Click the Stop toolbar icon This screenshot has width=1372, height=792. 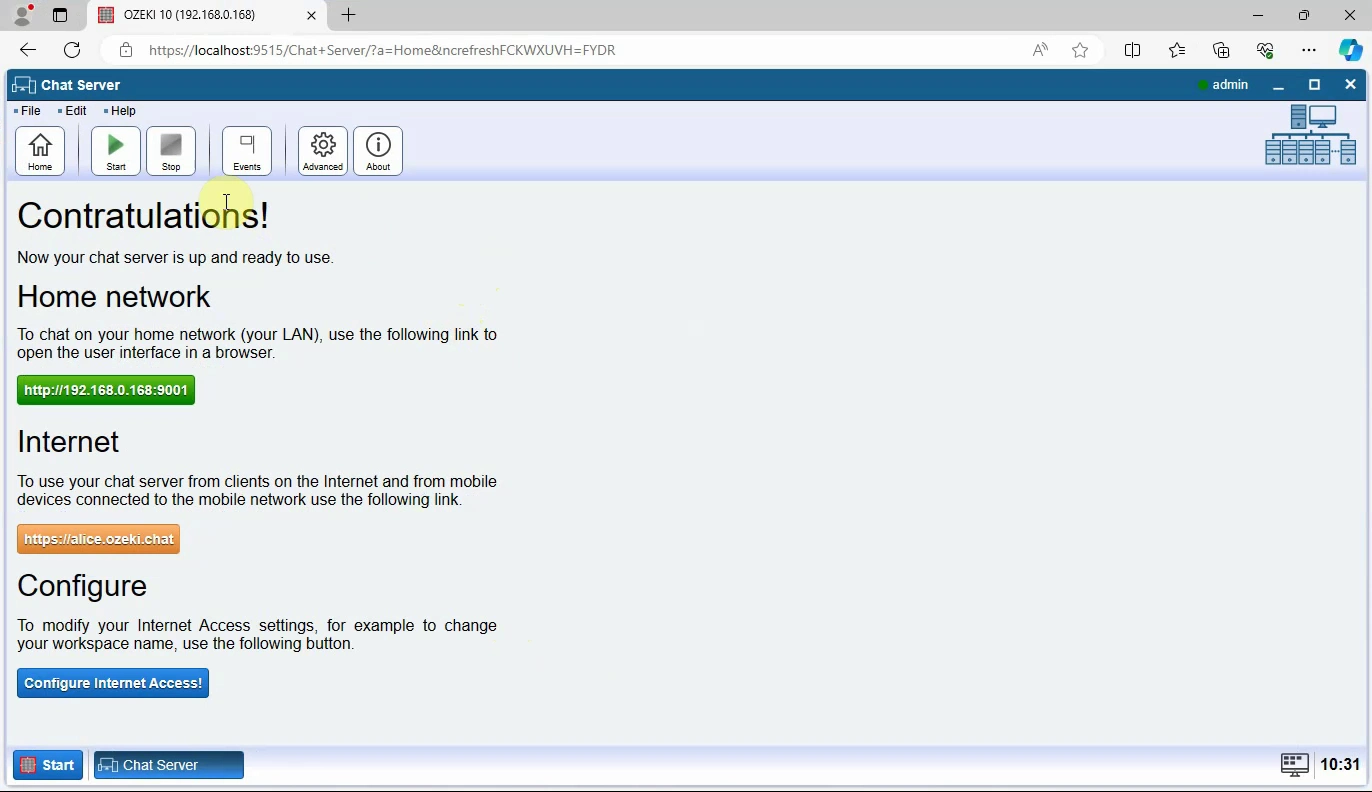(171, 151)
